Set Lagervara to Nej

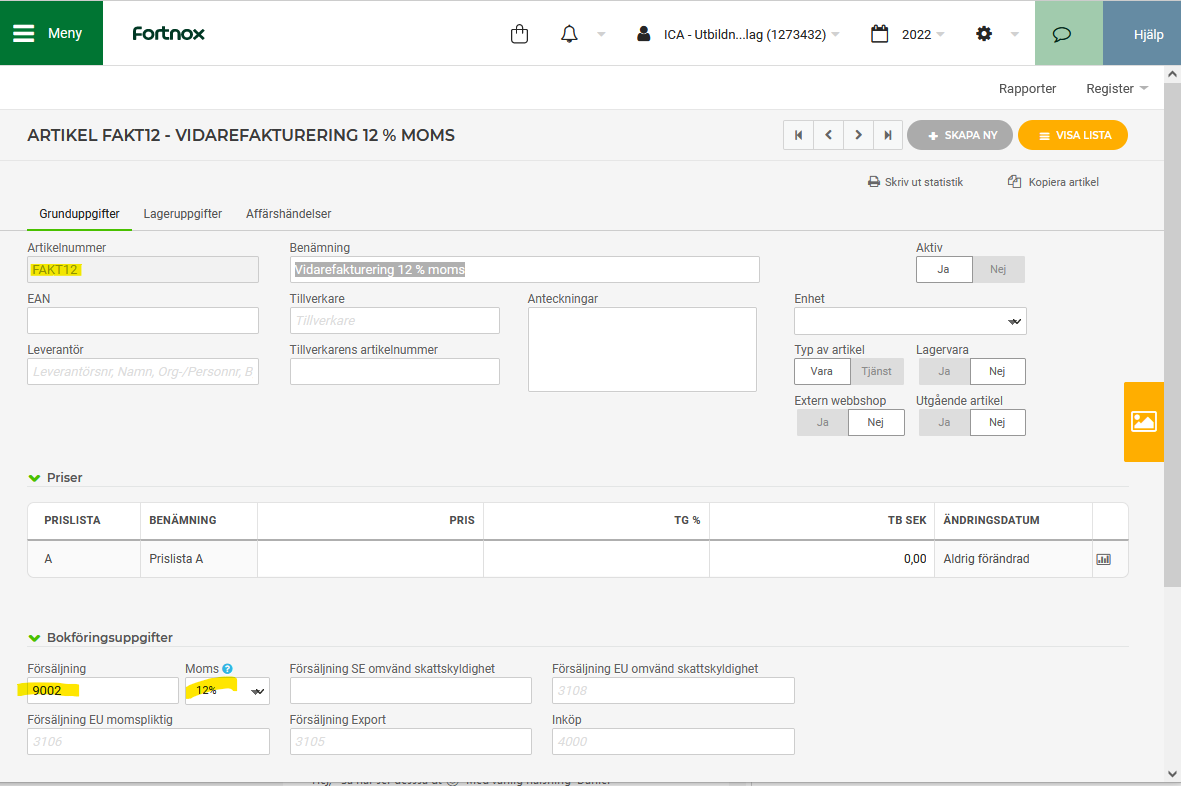tap(997, 371)
